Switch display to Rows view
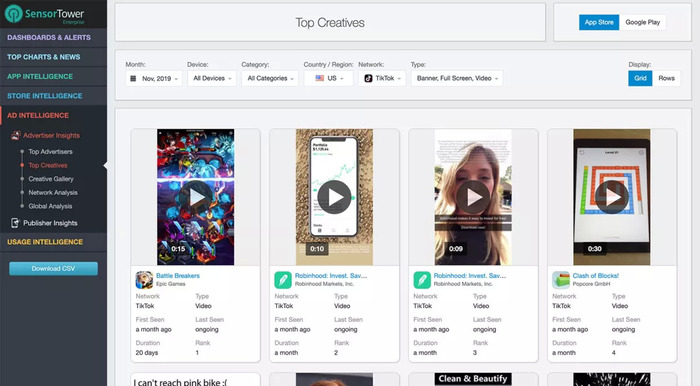 [x=666, y=78]
